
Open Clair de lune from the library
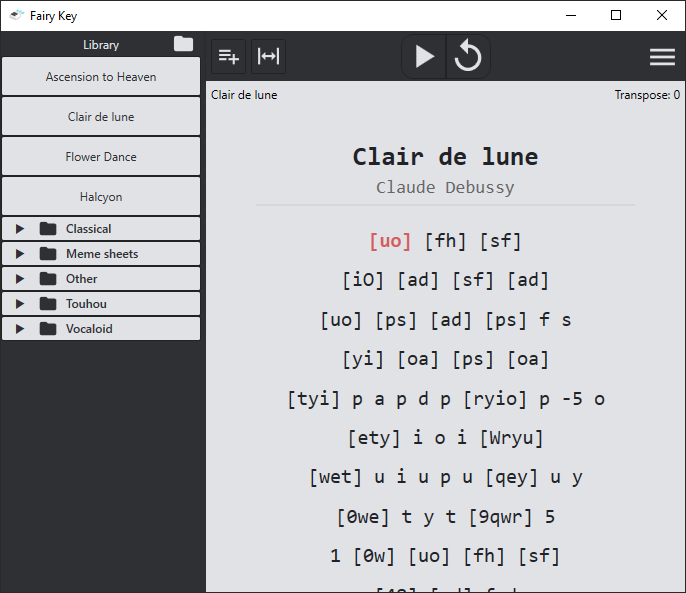click(101, 117)
